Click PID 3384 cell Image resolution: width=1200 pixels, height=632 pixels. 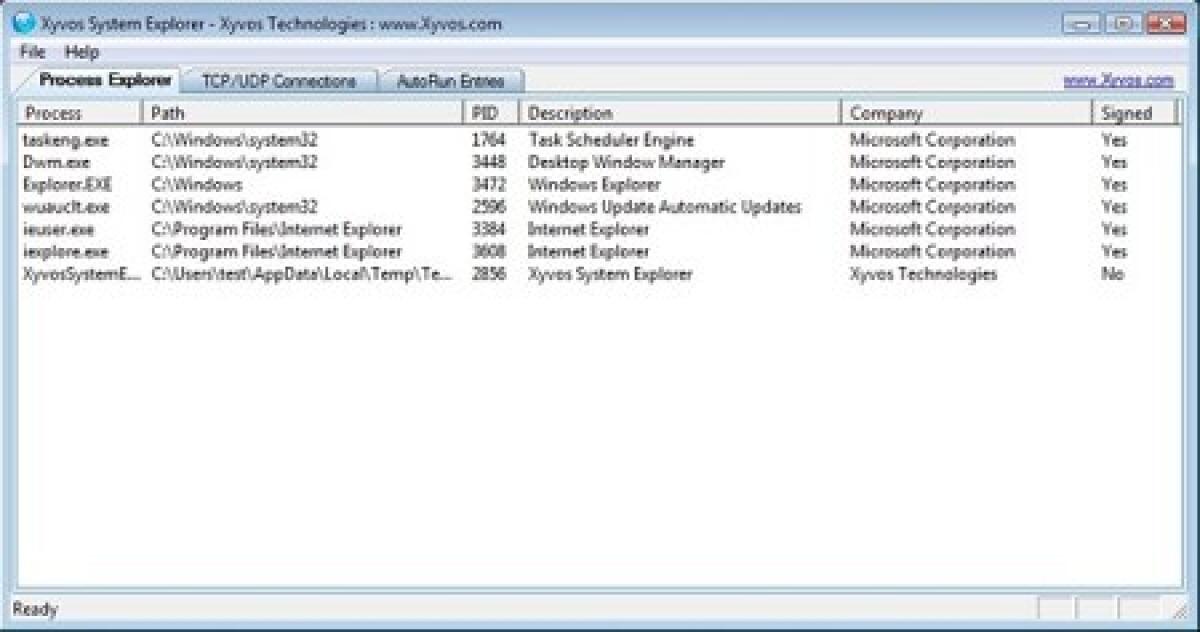488,229
